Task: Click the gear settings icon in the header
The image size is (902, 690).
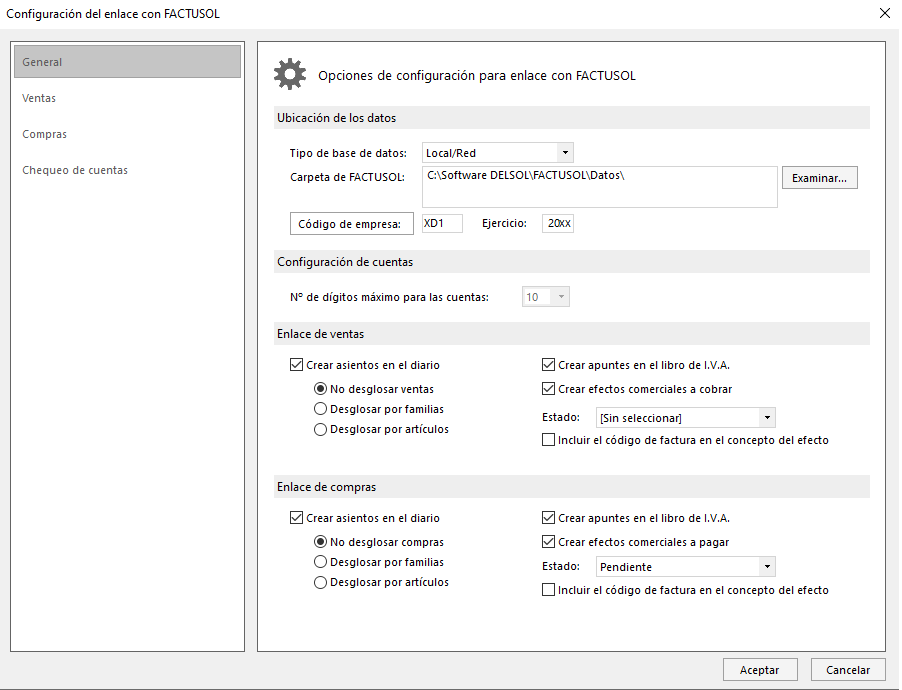Action: [x=290, y=74]
